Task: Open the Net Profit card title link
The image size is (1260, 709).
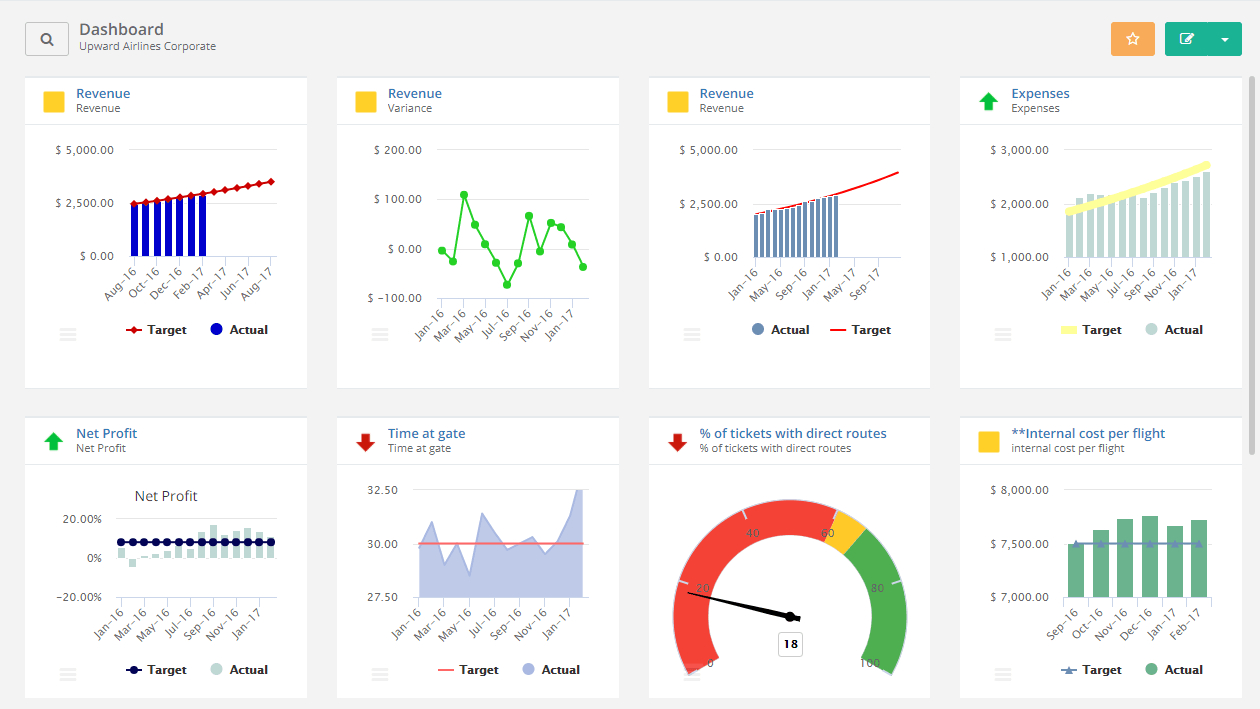Action: pyautogui.click(x=107, y=433)
